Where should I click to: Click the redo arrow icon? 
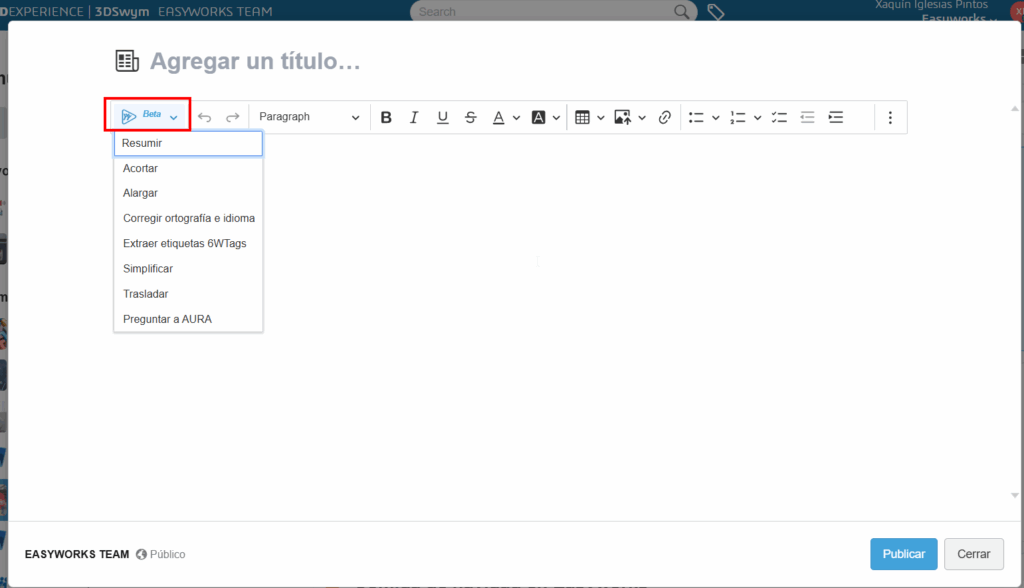coord(232,117)
